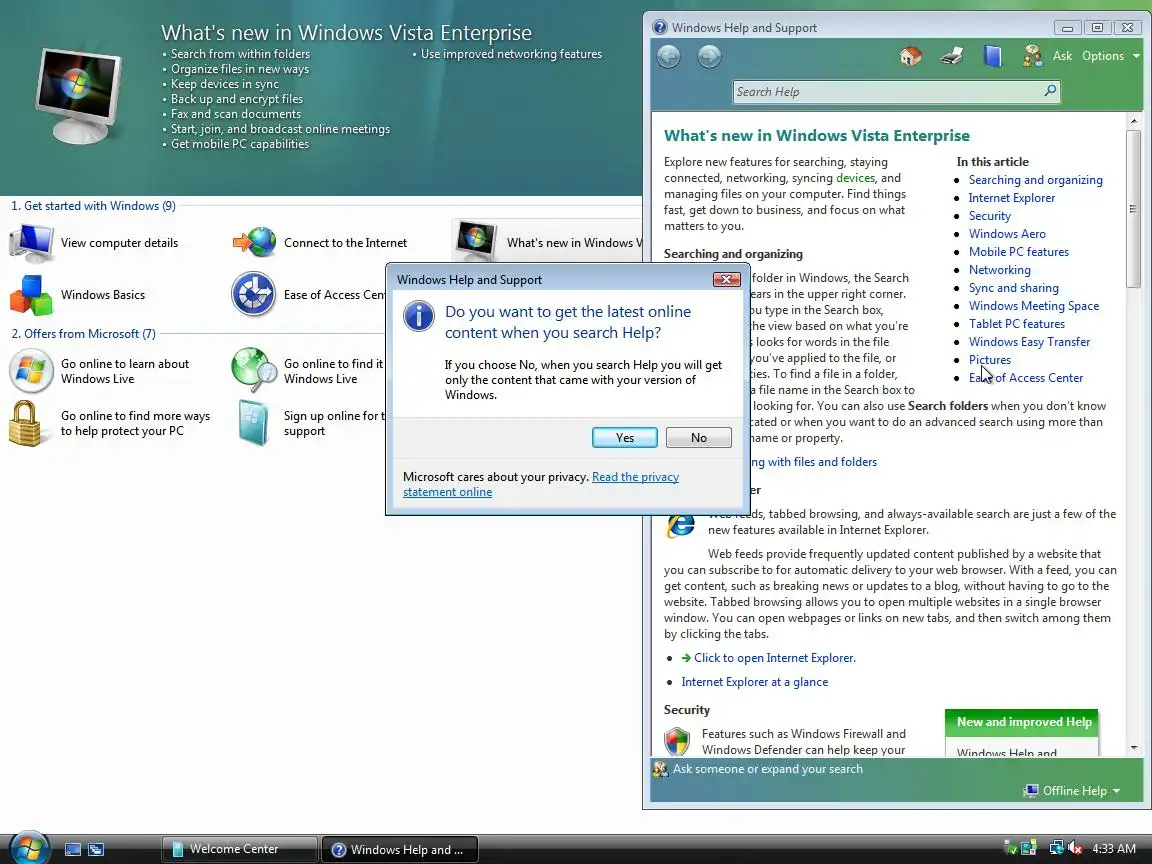Open Help and Support home icon
The height and width of the screenshot is (864, 1152).
click(910, 56)
